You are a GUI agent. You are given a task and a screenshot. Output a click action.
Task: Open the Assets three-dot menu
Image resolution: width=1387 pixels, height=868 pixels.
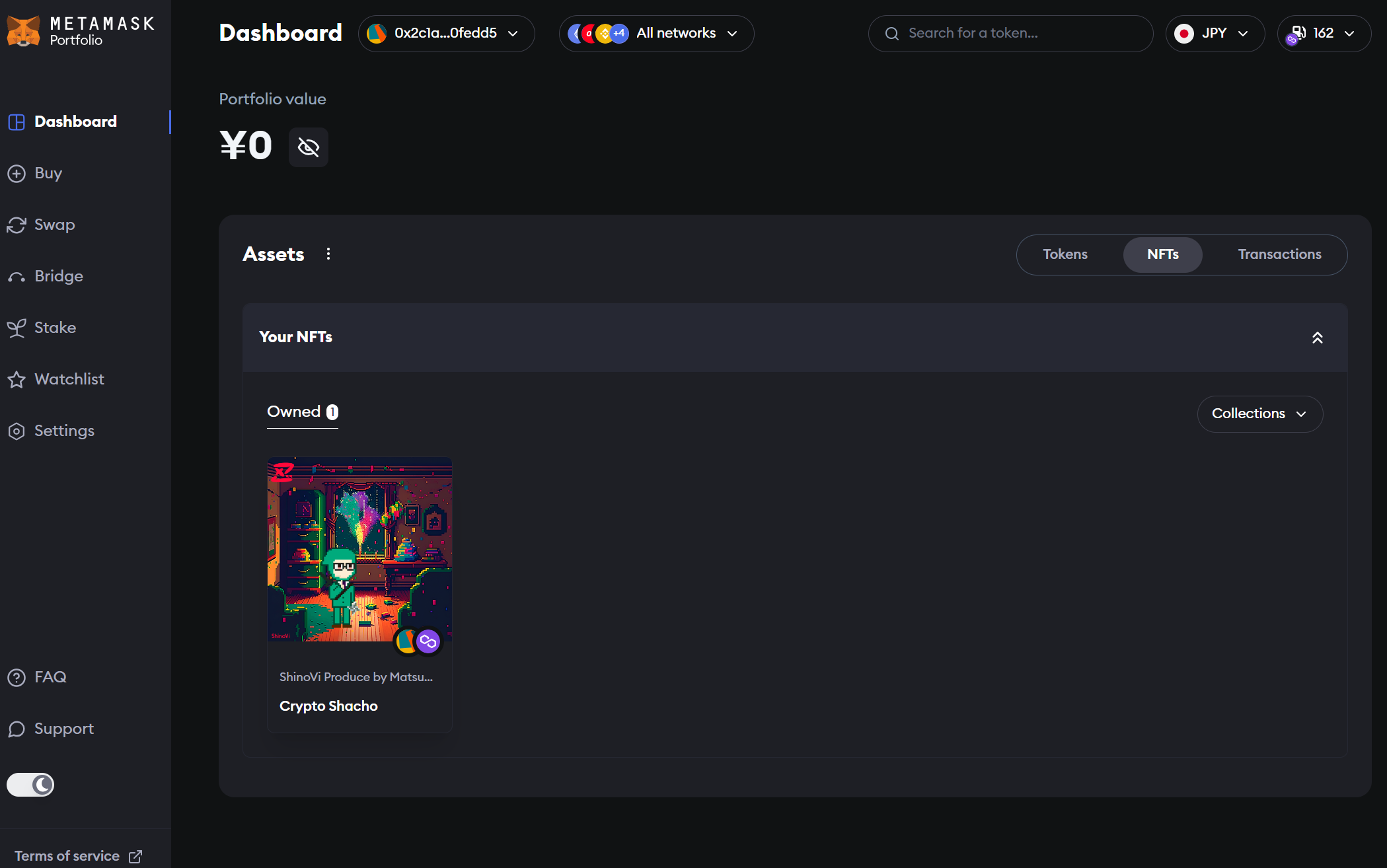point(328,254)
